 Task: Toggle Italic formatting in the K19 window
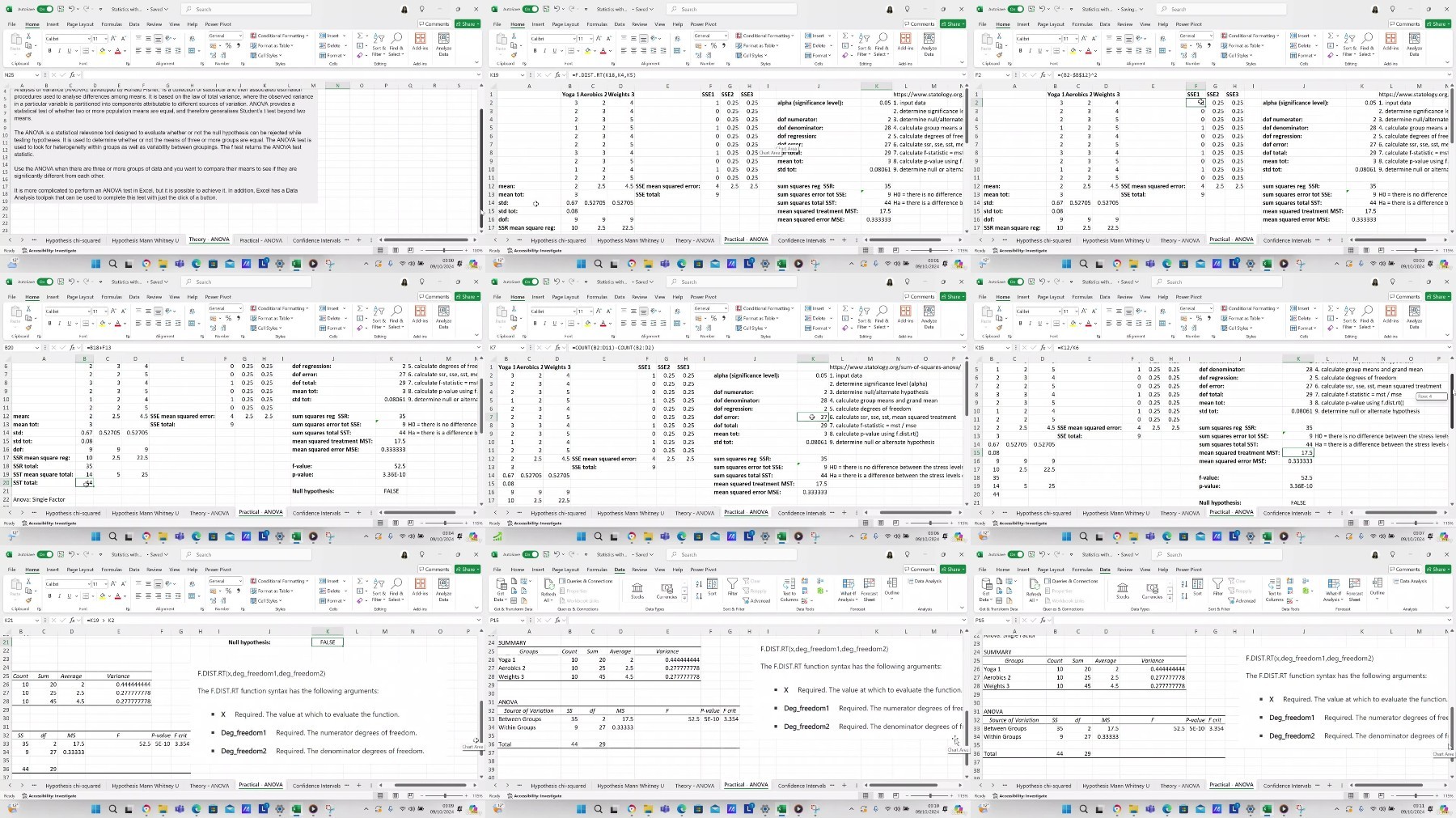coord(544,50)
